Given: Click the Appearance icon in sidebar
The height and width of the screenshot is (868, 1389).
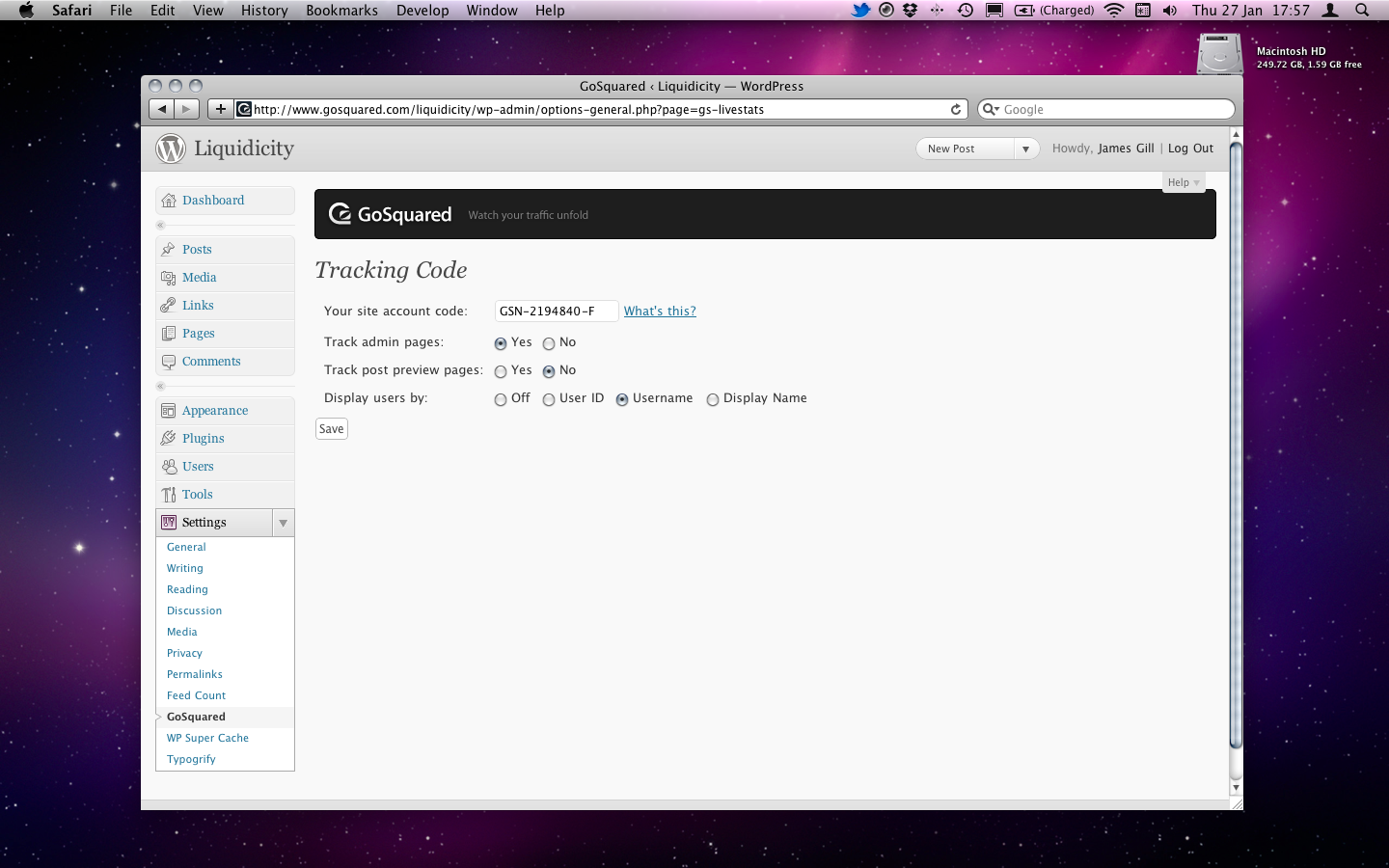Looking at the screenshot, I should click(169, 411).
